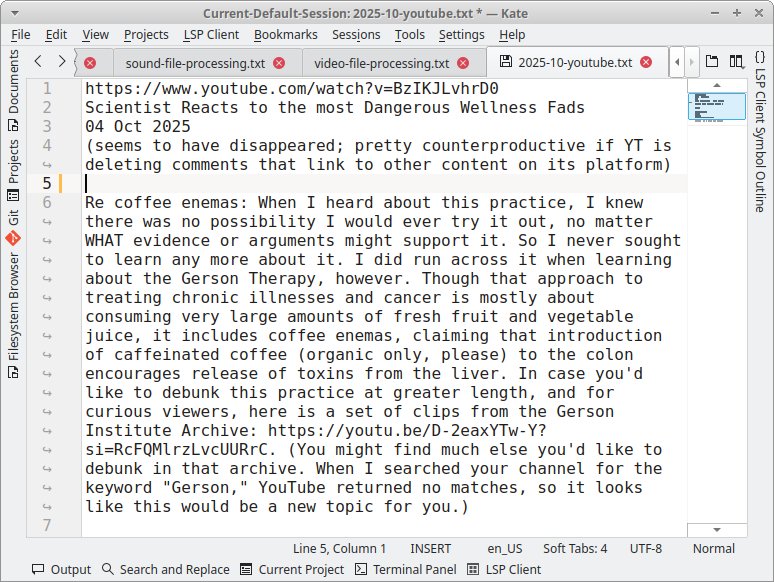
Task: Toggle the Git sidebar panel
Action: 13,227
